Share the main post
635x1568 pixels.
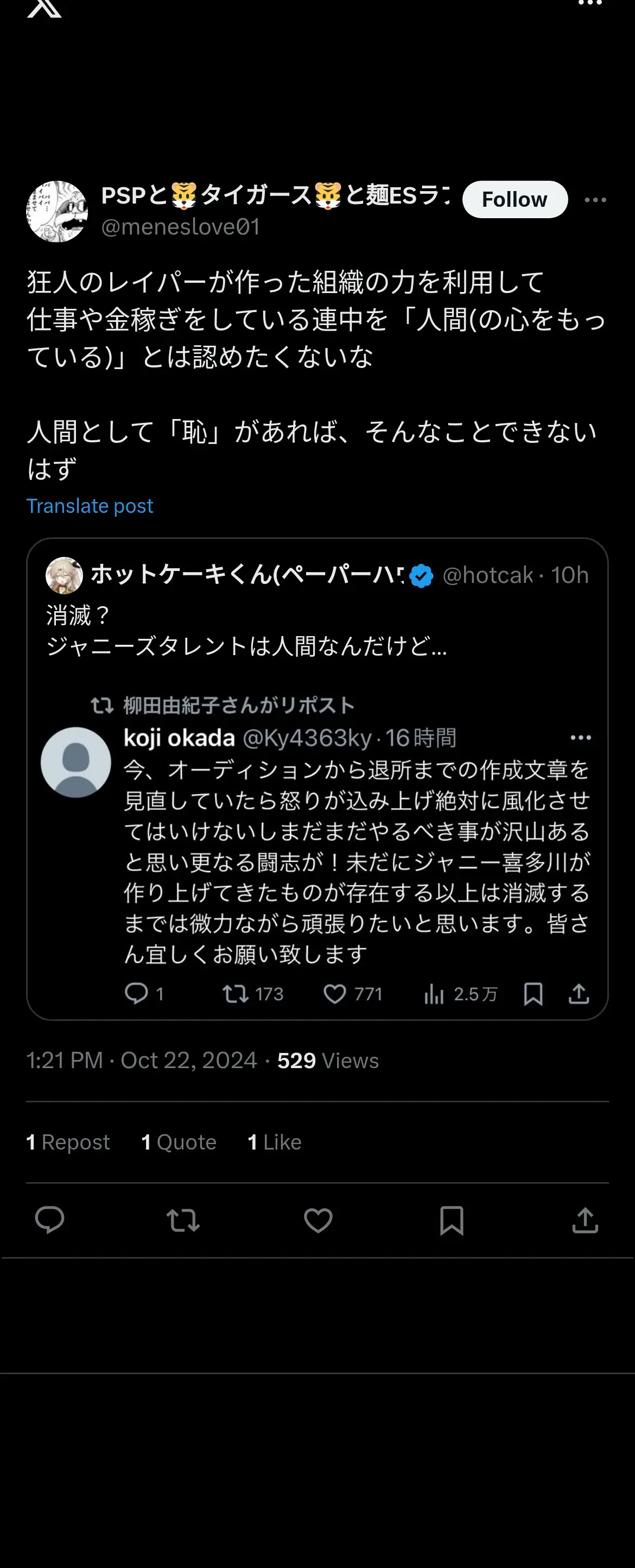[x=585, y=1220]
